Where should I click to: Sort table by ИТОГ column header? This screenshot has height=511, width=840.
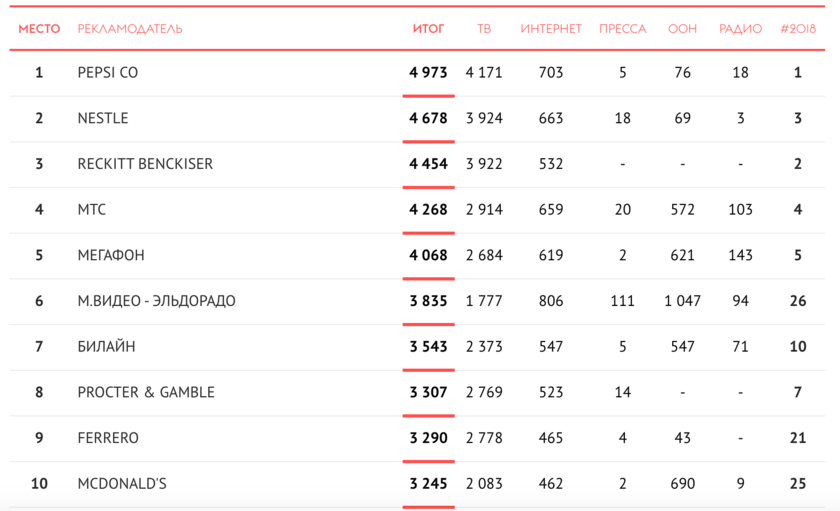[428, 29]
